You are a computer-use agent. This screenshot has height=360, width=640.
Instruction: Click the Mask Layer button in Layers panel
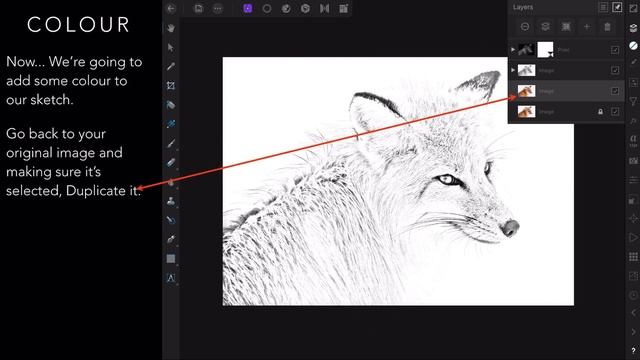coord(566,27)
